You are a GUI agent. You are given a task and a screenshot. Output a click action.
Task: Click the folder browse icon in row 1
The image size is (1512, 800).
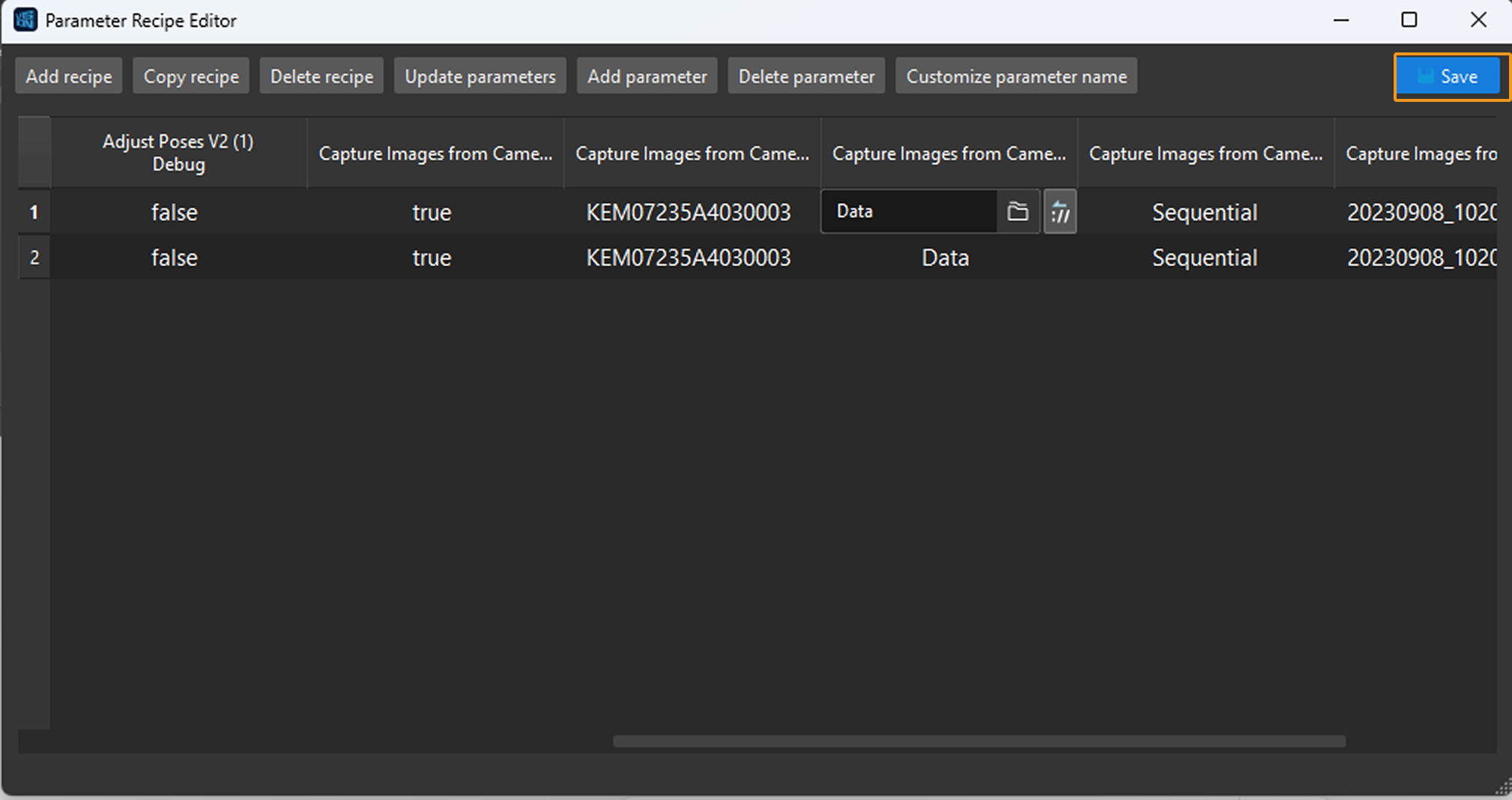(1017, 212)
